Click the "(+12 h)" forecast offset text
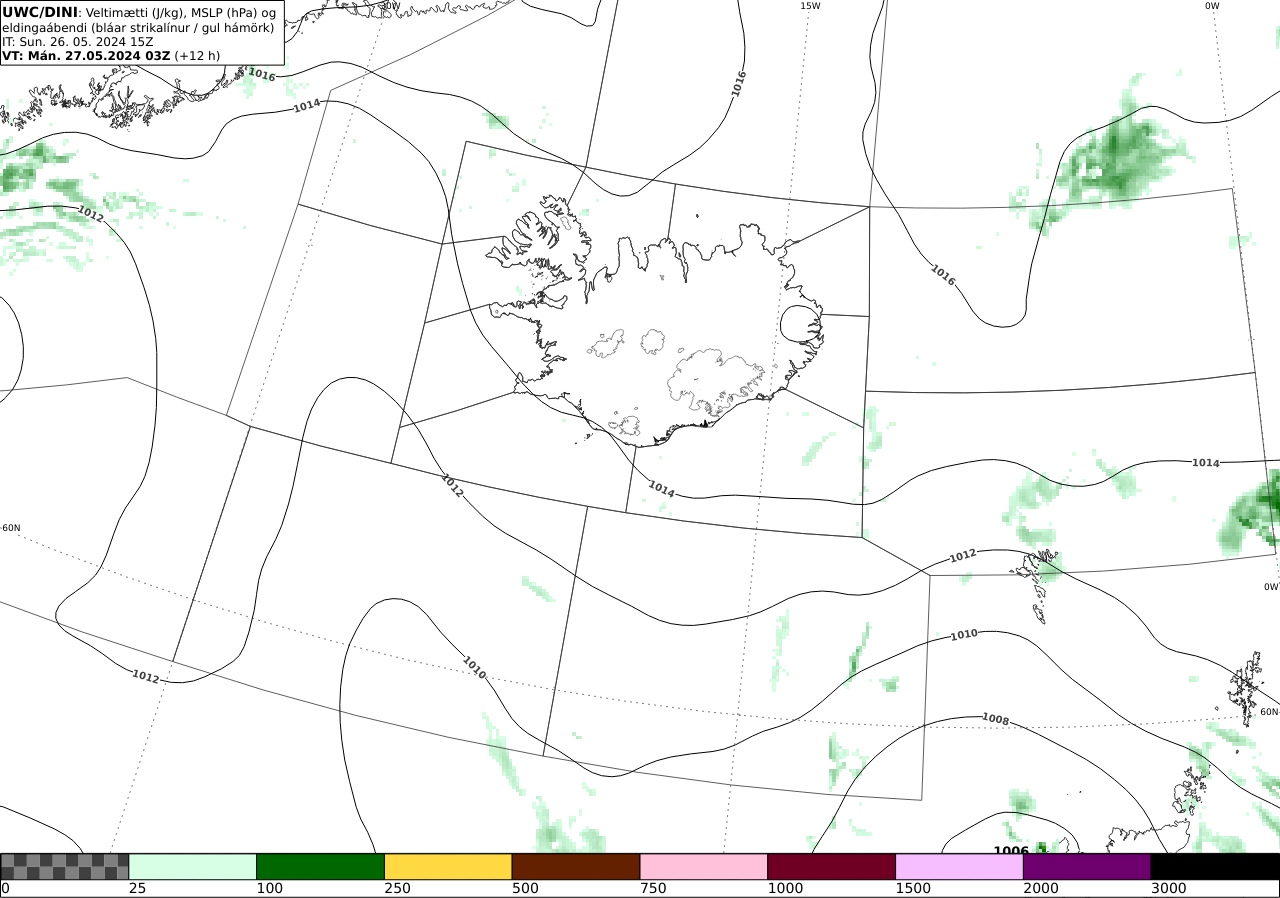1280x898 pixels. [x=197, y=55]
